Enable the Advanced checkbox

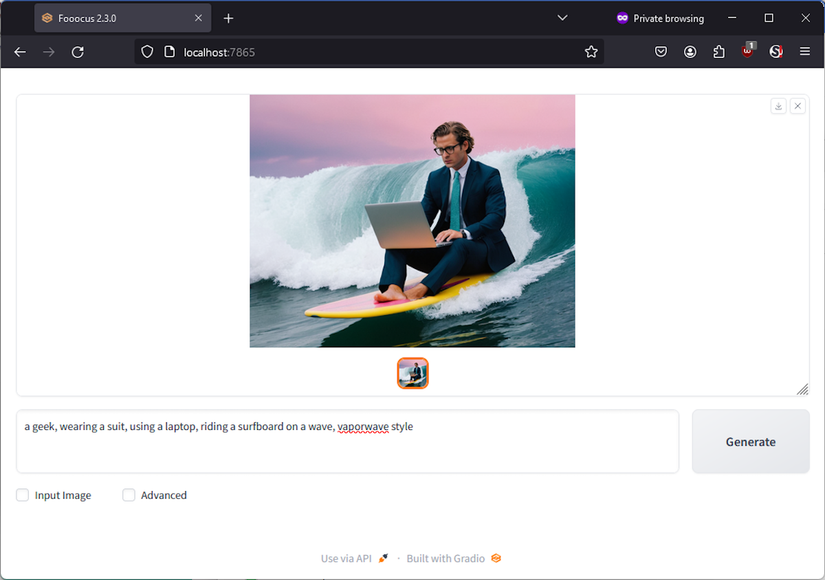point(128,495)
